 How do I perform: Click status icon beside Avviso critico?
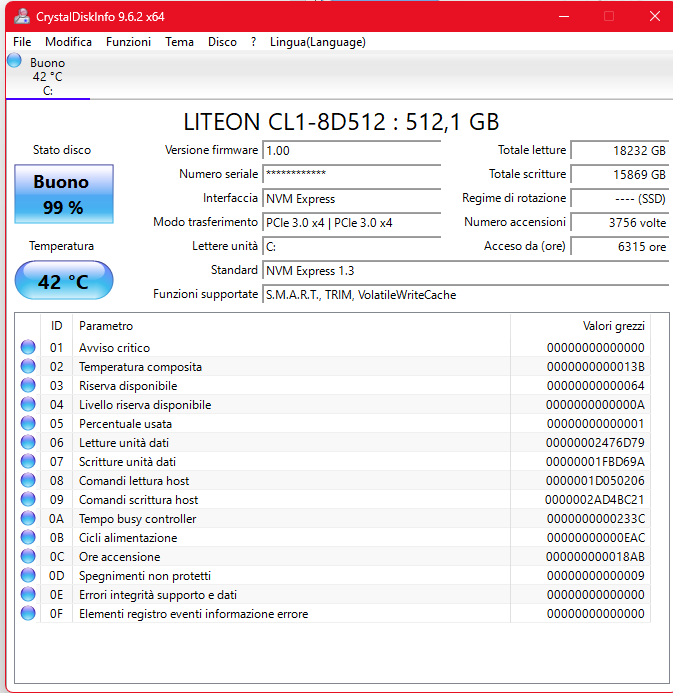point(28,348)
